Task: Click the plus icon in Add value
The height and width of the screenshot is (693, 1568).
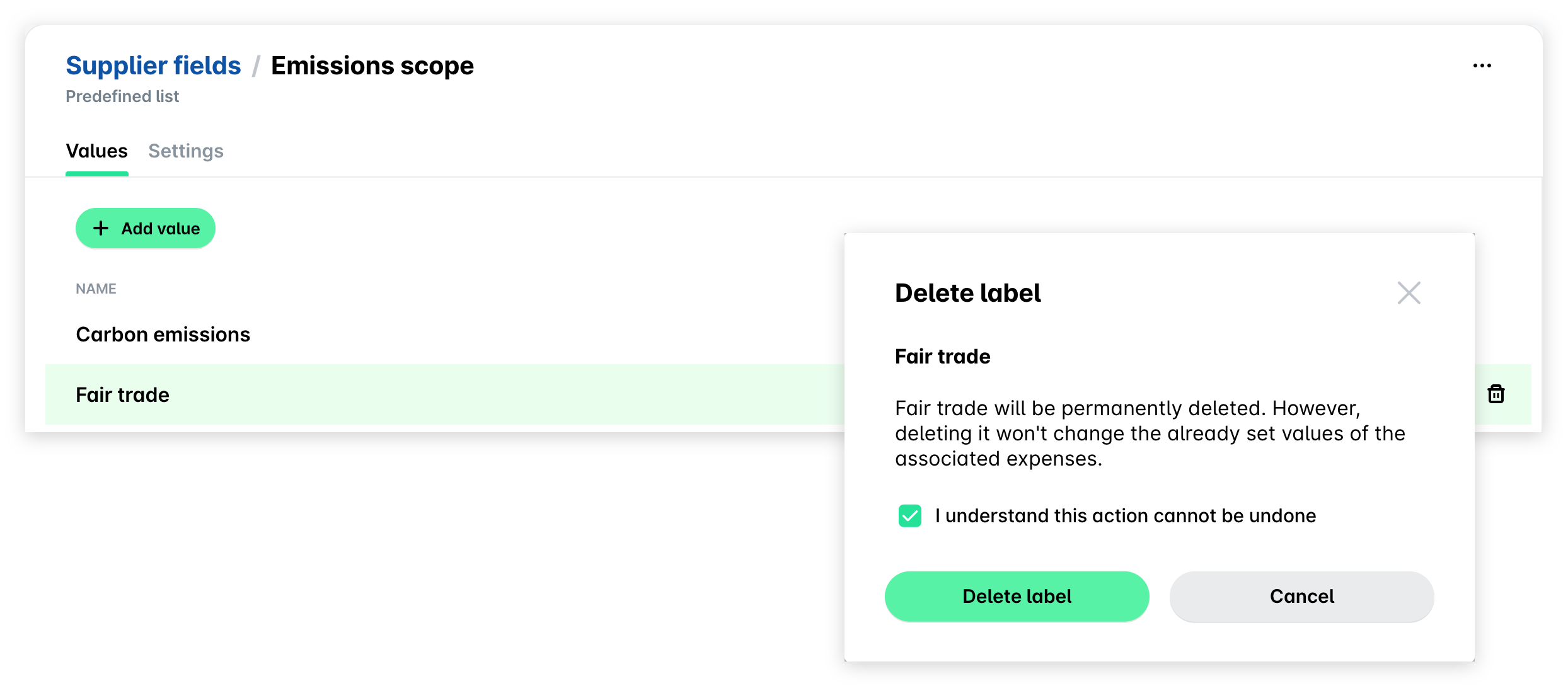Action: point(101,228)
